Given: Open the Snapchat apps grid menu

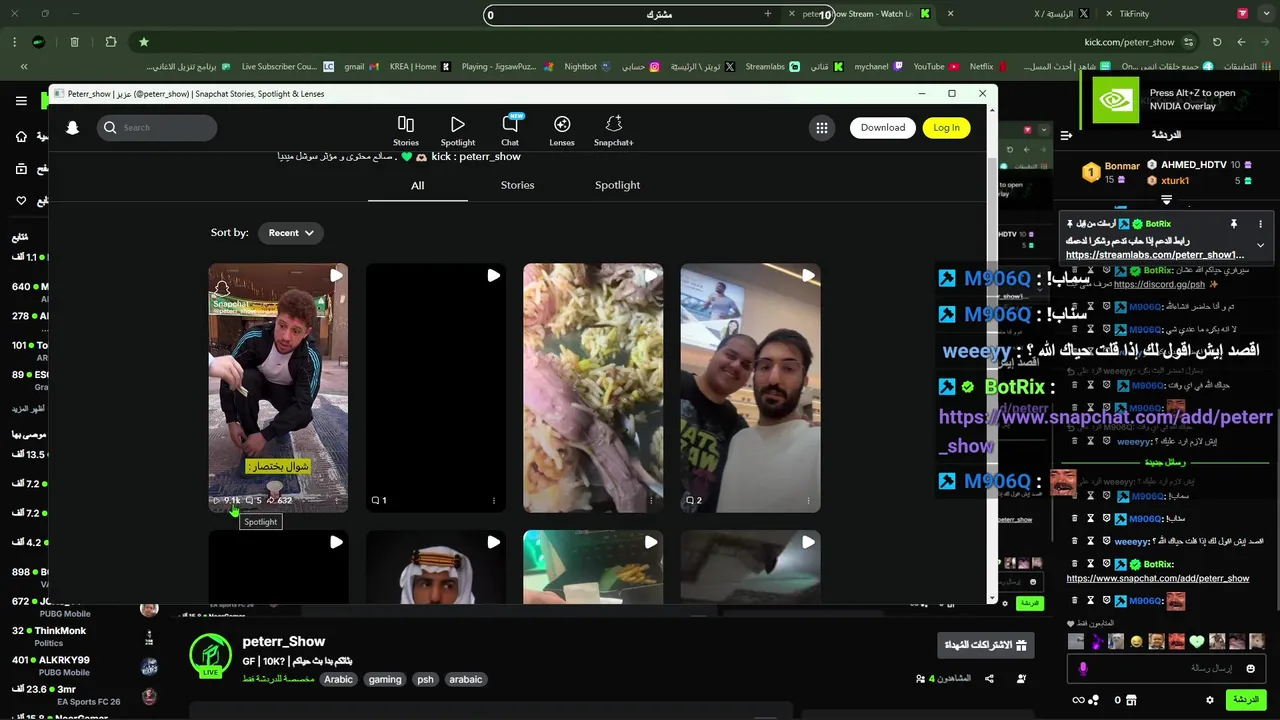Looking at the screenshot, I should click(x=822, y=128).
